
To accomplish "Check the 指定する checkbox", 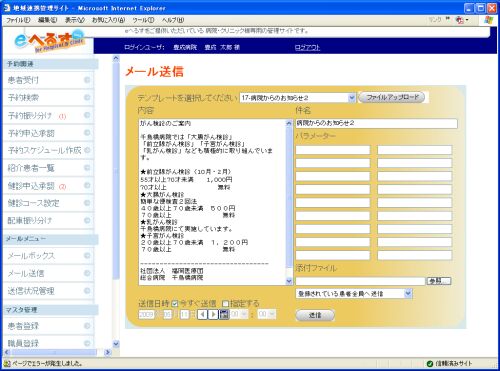I will (225, 304).
